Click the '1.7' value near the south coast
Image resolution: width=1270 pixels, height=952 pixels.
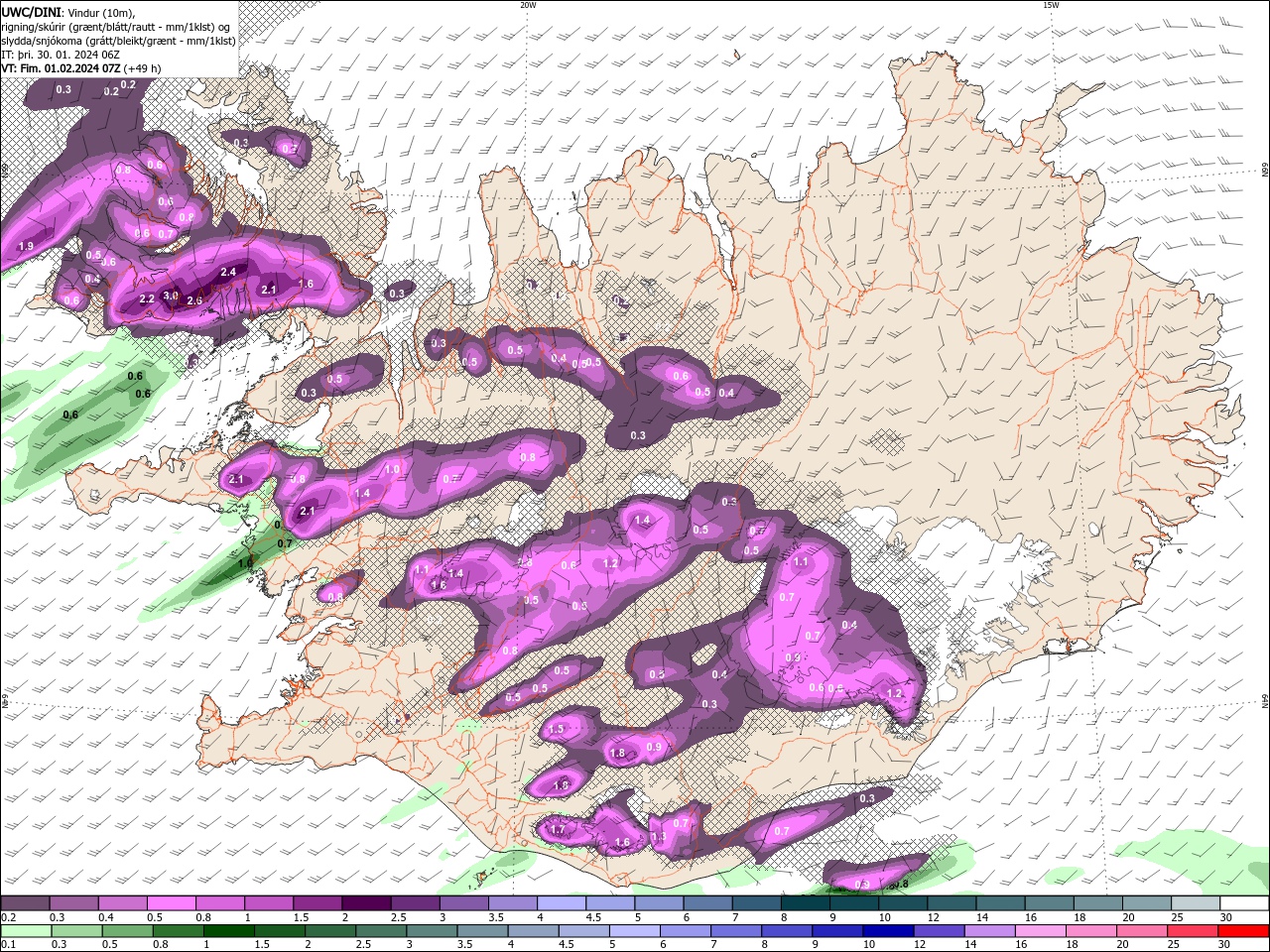(557, 830)
